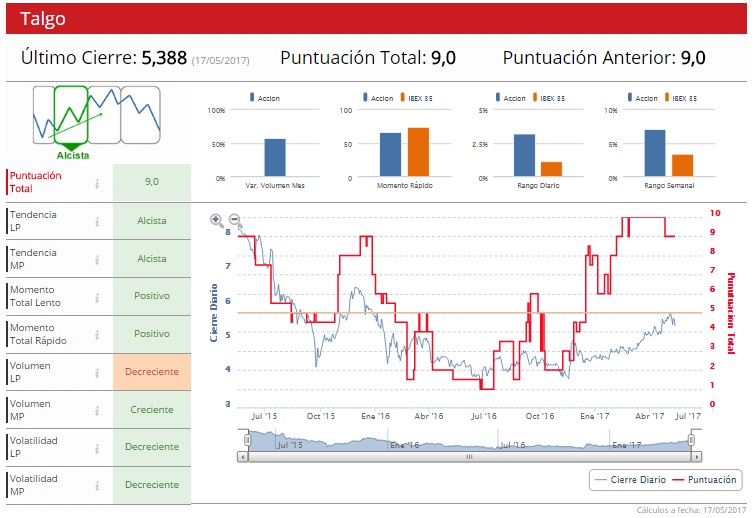Viewport: 754px width, 518px height.
Task: Click the Cierre Diario axis title
Action: pos(214,313)
